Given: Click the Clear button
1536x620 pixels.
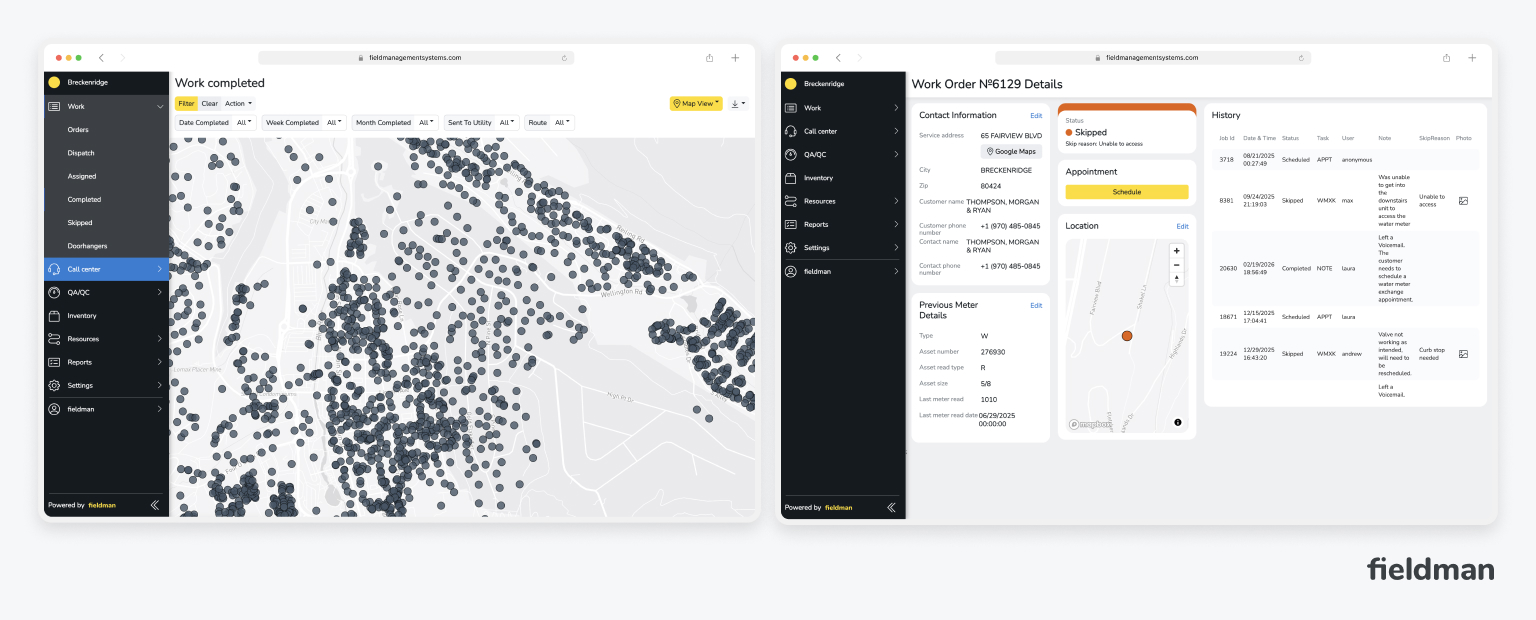Looking at the screenshot, I should pos(209,103).
